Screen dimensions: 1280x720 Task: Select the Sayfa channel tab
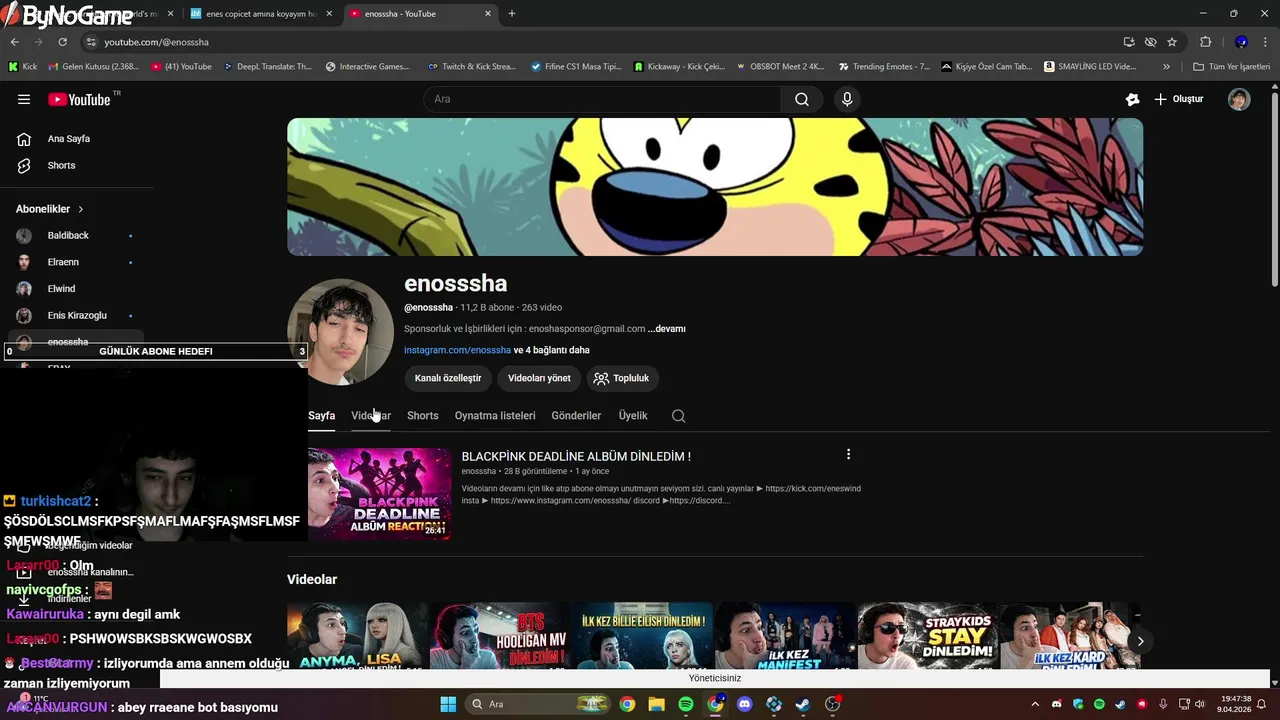point(322,416)
